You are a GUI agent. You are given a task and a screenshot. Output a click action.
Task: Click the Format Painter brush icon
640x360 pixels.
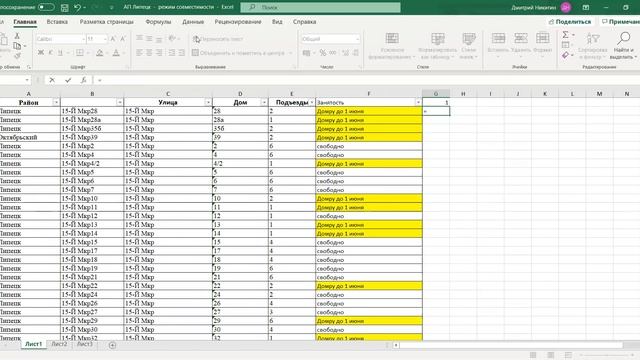tap(17, 55)
